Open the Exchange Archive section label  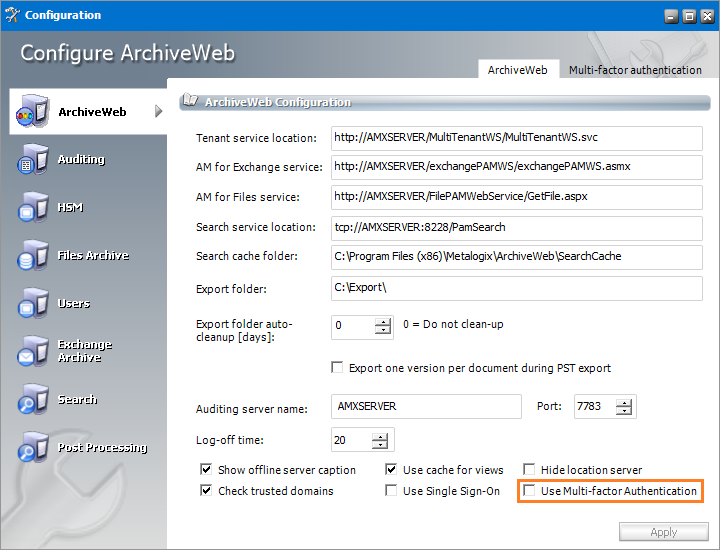click(x=85, y=351)
